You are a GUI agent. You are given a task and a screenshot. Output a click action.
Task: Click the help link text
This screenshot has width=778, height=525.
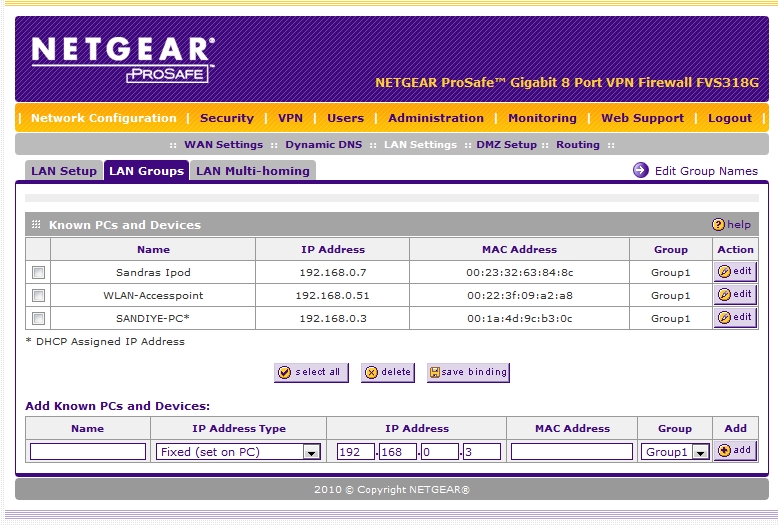click(x=739, y=225)
